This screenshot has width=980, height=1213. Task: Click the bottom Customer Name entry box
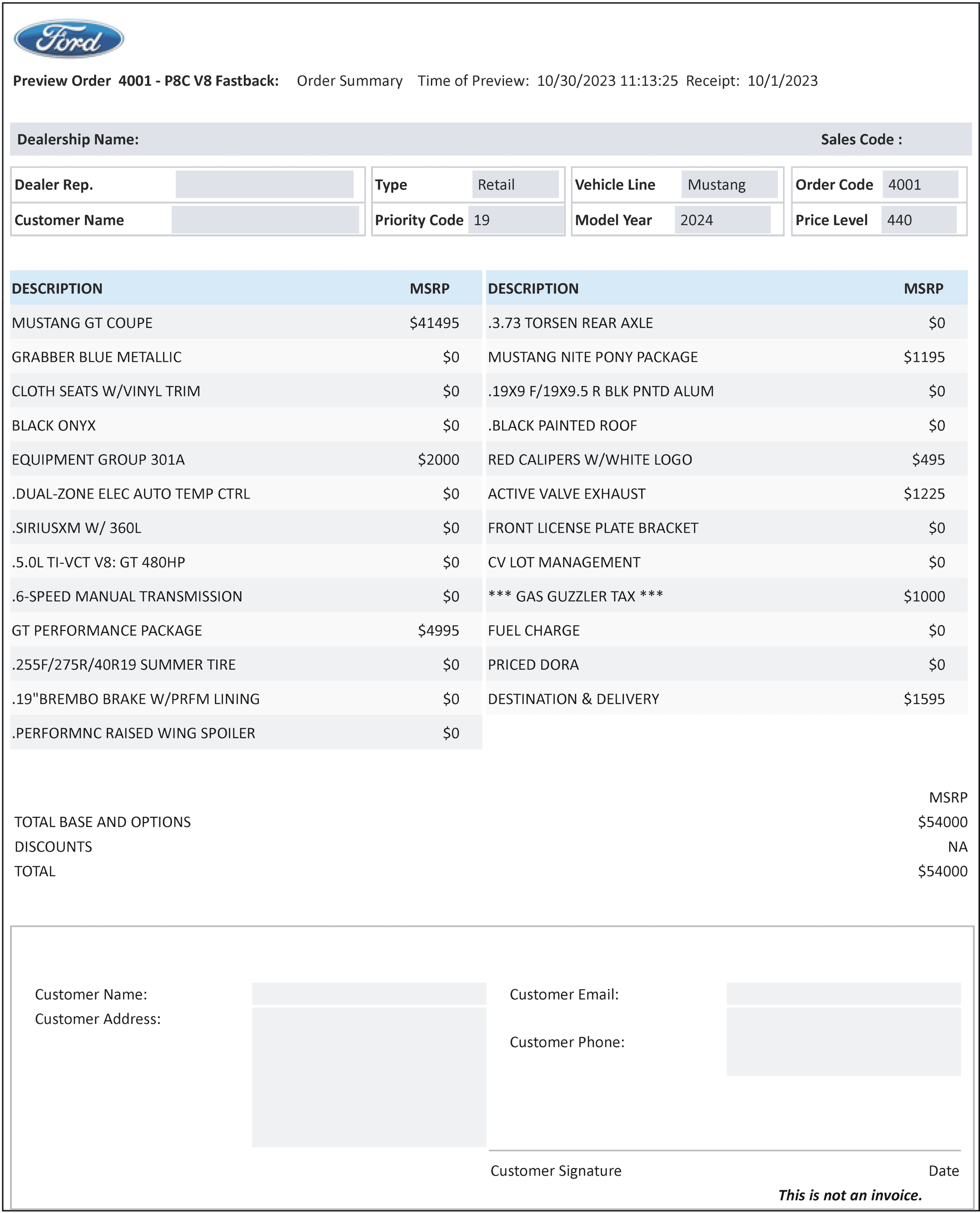(x=369, y=994)
